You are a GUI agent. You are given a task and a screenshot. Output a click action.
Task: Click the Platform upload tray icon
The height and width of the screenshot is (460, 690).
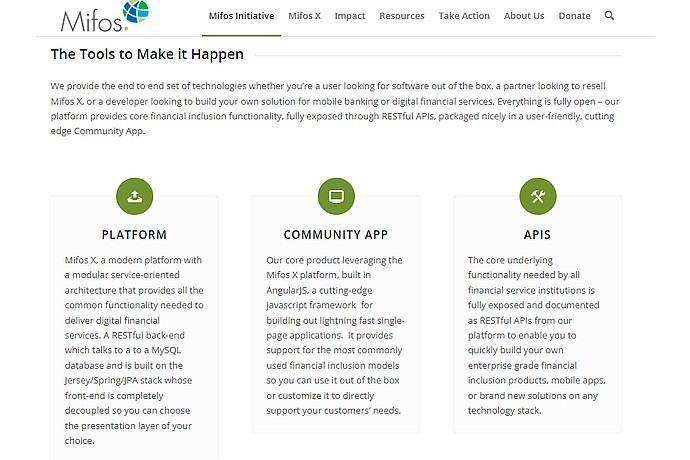pos(135,196)
